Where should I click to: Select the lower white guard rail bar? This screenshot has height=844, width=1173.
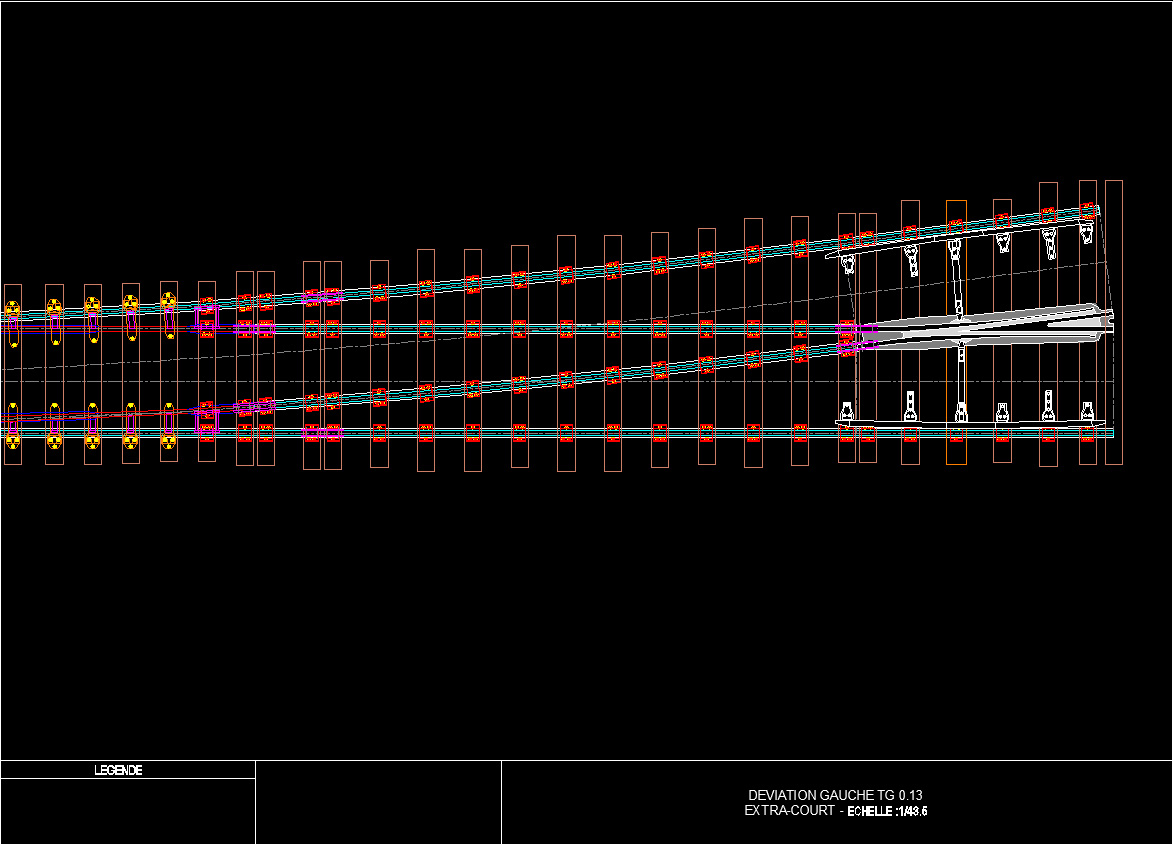click(970, 424)
